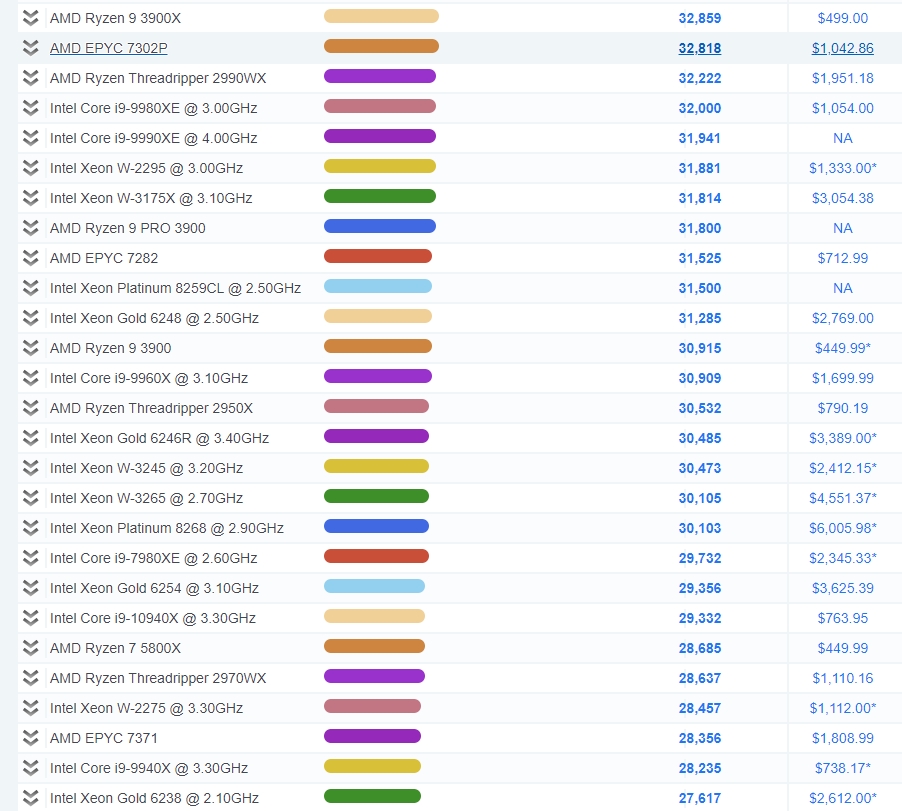Expand Core i9-9940X row chevron
This screenshot has height=811, width=902.
[30, 768]
